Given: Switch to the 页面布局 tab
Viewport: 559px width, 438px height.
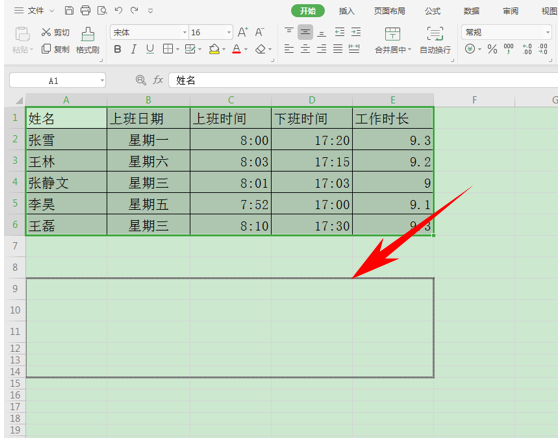Looking at the screenshot, I should click(389, 11).
